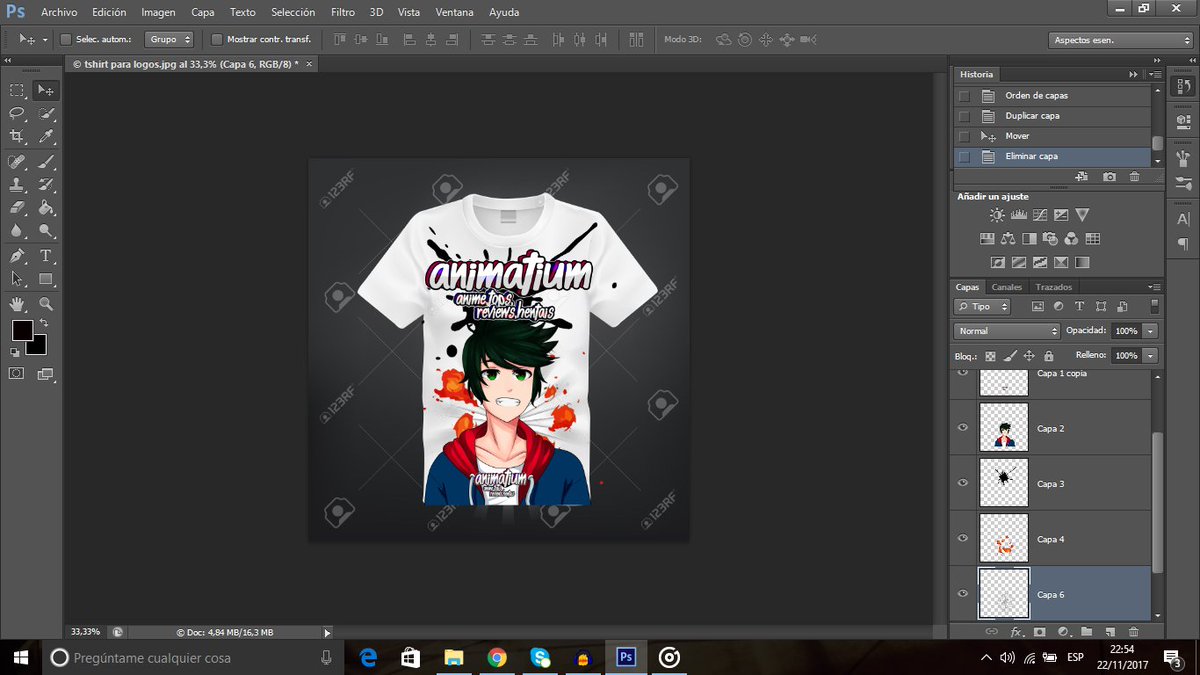1200x675 pixels.
Task: Open the Opacidad slider dropdown
Action: (1151, 331)
